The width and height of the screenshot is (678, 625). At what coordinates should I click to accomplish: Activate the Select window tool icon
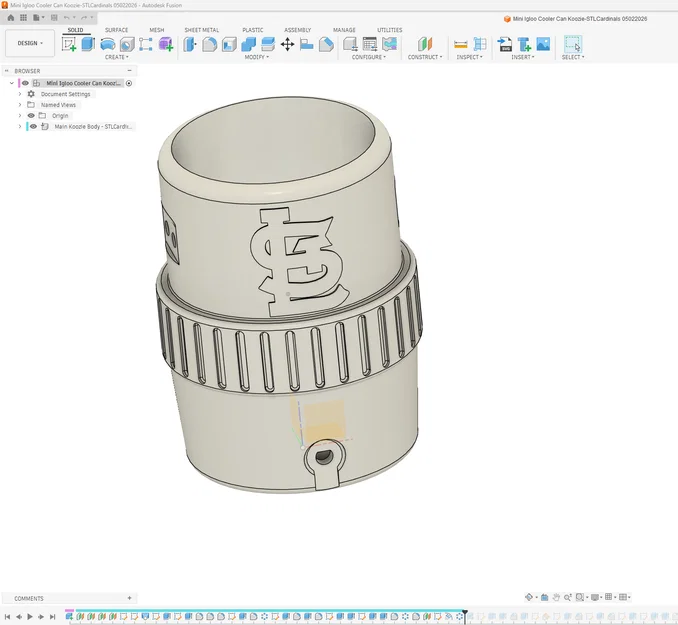573,44
